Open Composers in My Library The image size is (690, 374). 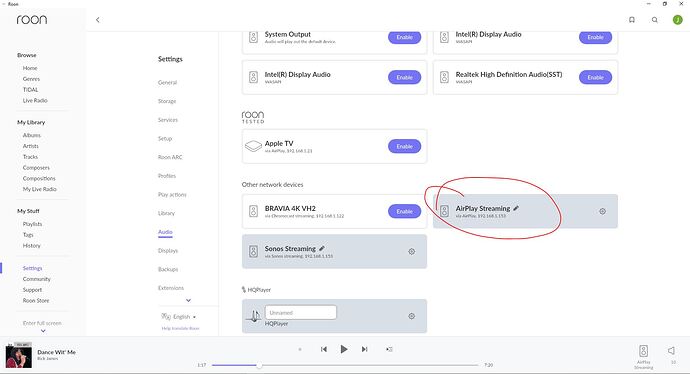36,168
